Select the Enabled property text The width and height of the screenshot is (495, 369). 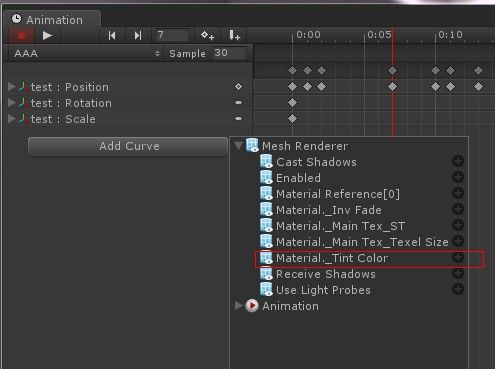pyautogui.click(x=298, y=178)
